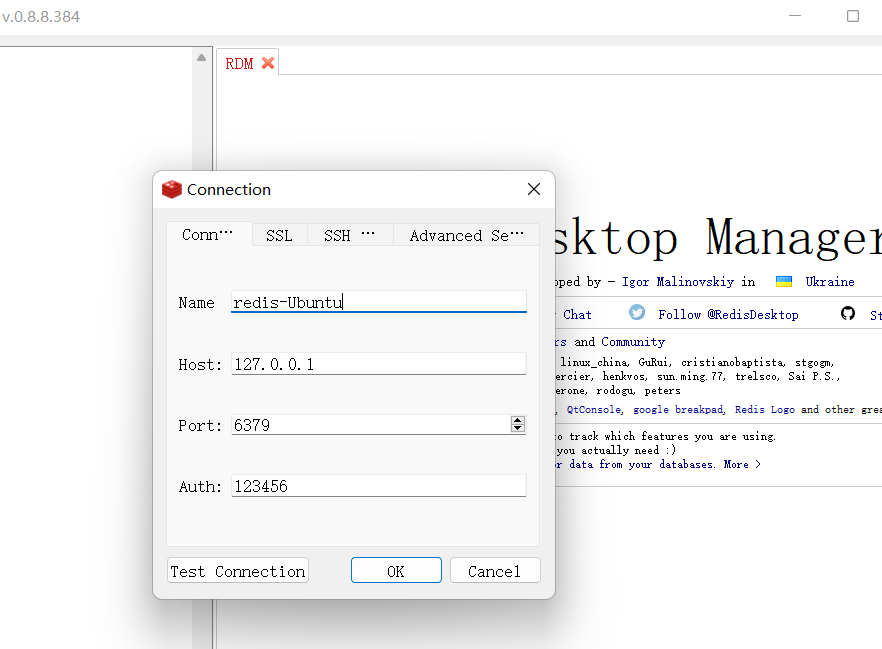Click into the Host field
Image resolution: width=882 pixels, height=649 pixels.
pyautogui.click(x=378, y=364)
